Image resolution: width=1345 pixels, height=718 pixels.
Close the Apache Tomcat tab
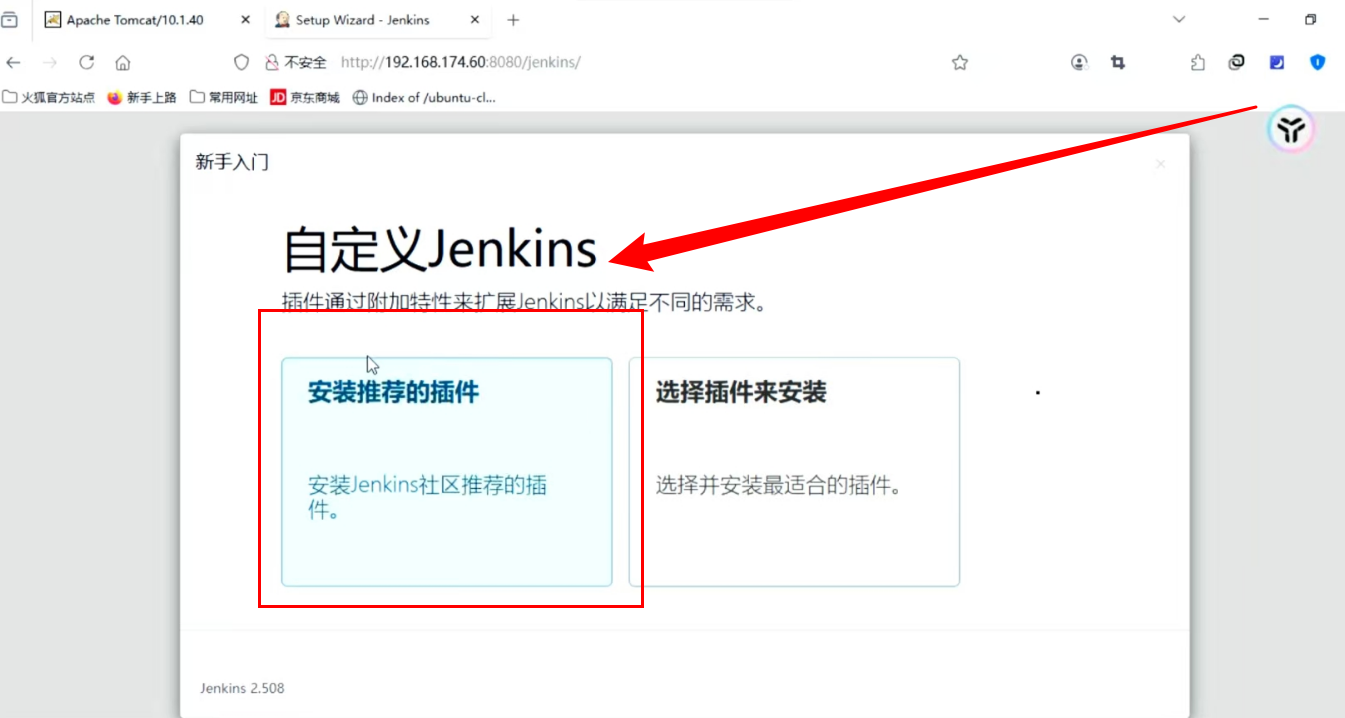click(x=246, y=20)
